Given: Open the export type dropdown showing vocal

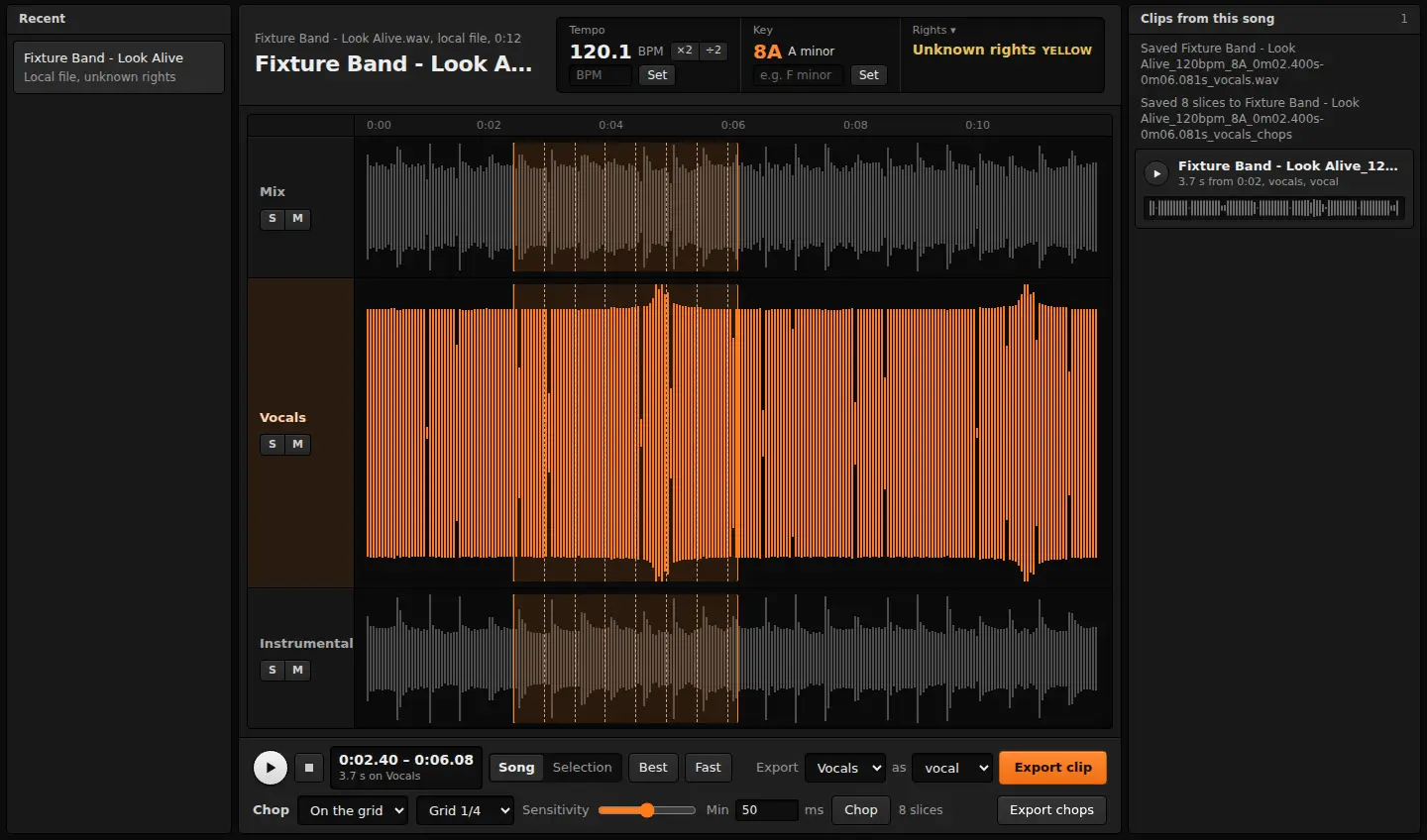Looking at the screenshot, I should coord(952,768).
